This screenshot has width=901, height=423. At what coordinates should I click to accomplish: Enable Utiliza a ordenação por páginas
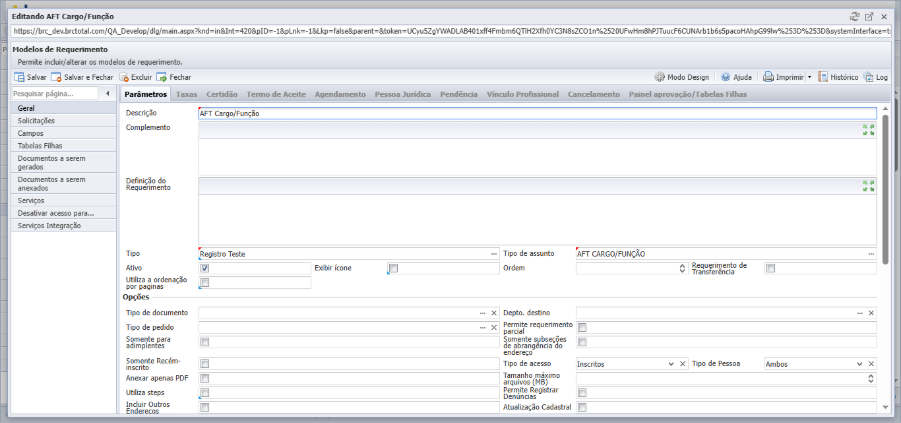point(205,282)
